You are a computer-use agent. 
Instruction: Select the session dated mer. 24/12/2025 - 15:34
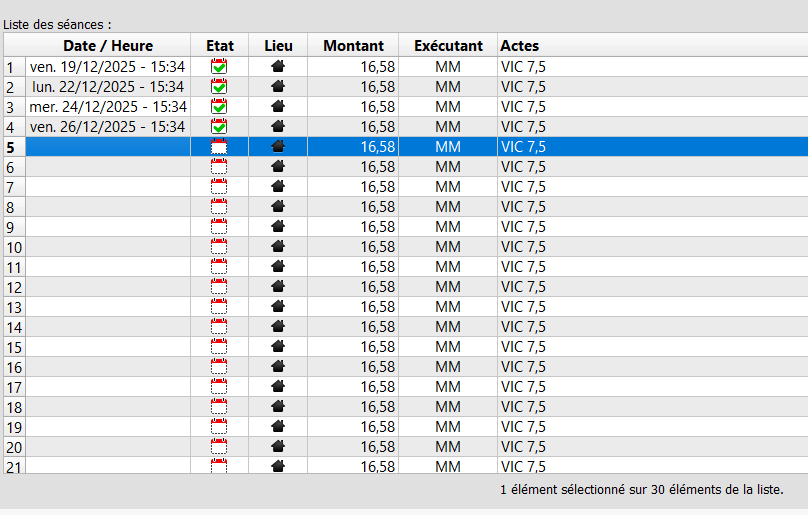pyautogui.click(x=107, y=107)
